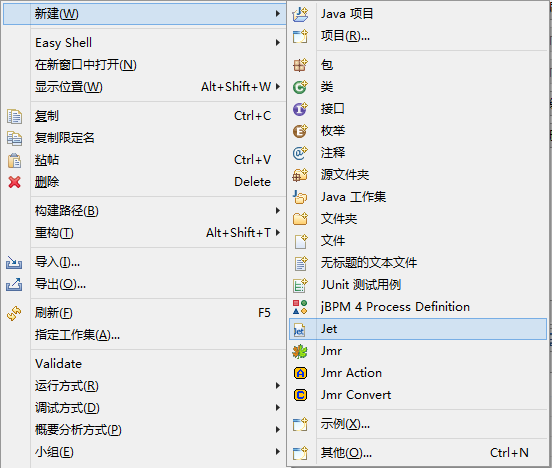Select JUnit 测试用例 in the submenu
552x468 pixels.
361,285
